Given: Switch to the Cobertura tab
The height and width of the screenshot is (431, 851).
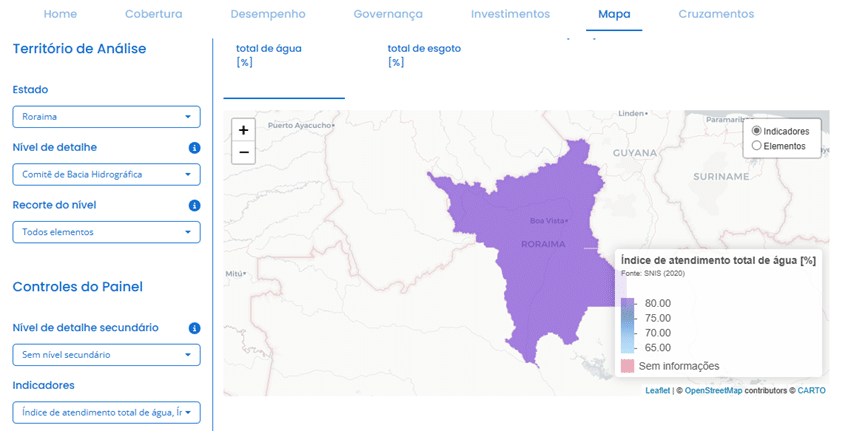Looking at the screenshot, I should point(153,14).
